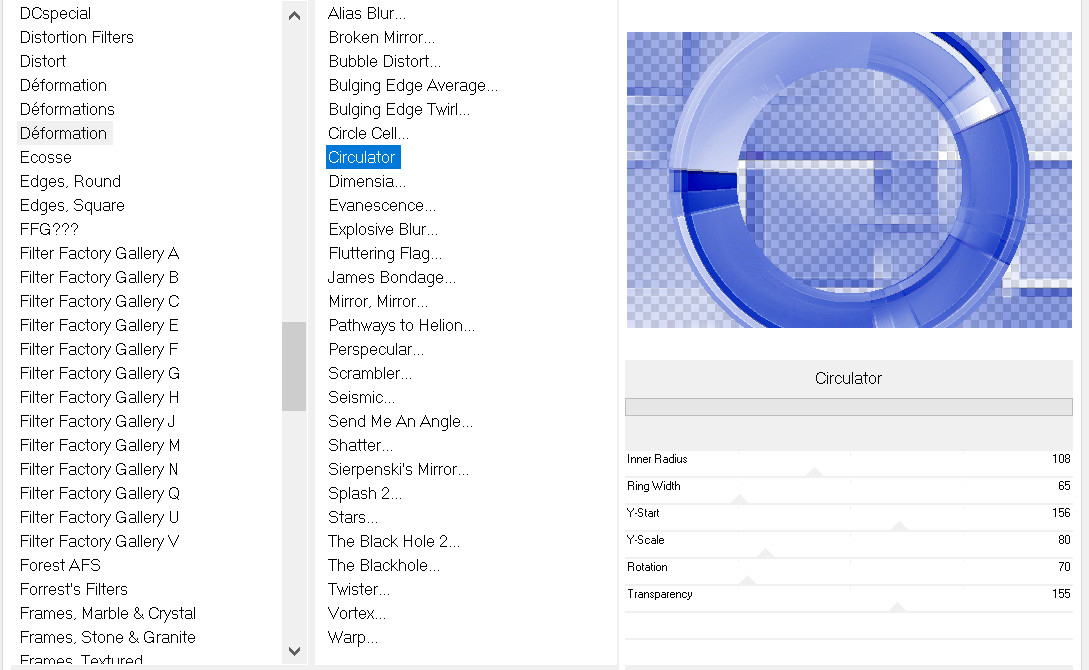Choose the Sierpenski's Mirror filter
The image size is (1089, 670).
[398, 469]
